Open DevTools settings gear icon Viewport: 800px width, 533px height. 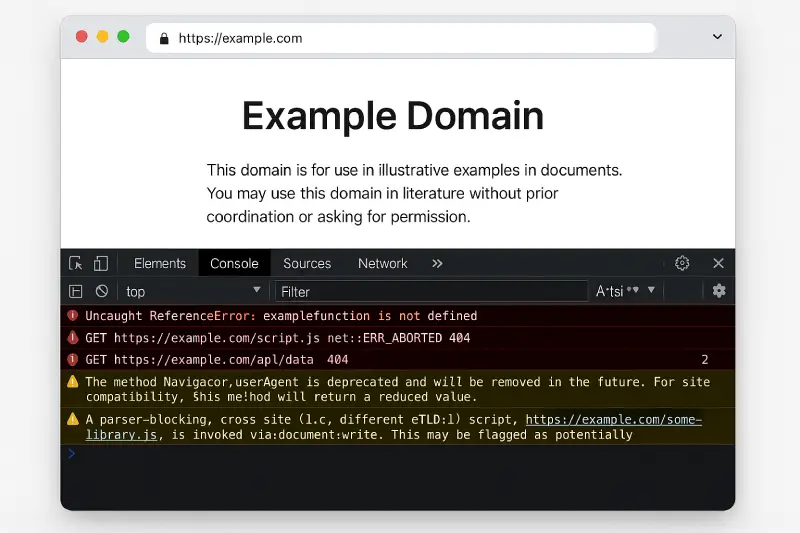682,263
